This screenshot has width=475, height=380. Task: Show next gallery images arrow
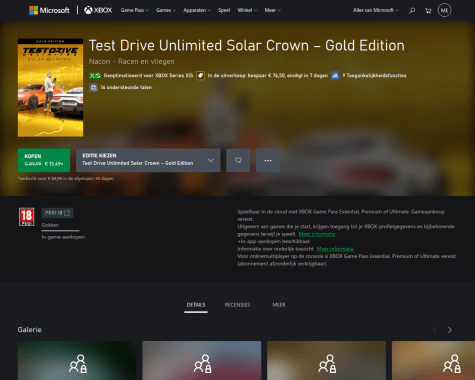[449, 330]
